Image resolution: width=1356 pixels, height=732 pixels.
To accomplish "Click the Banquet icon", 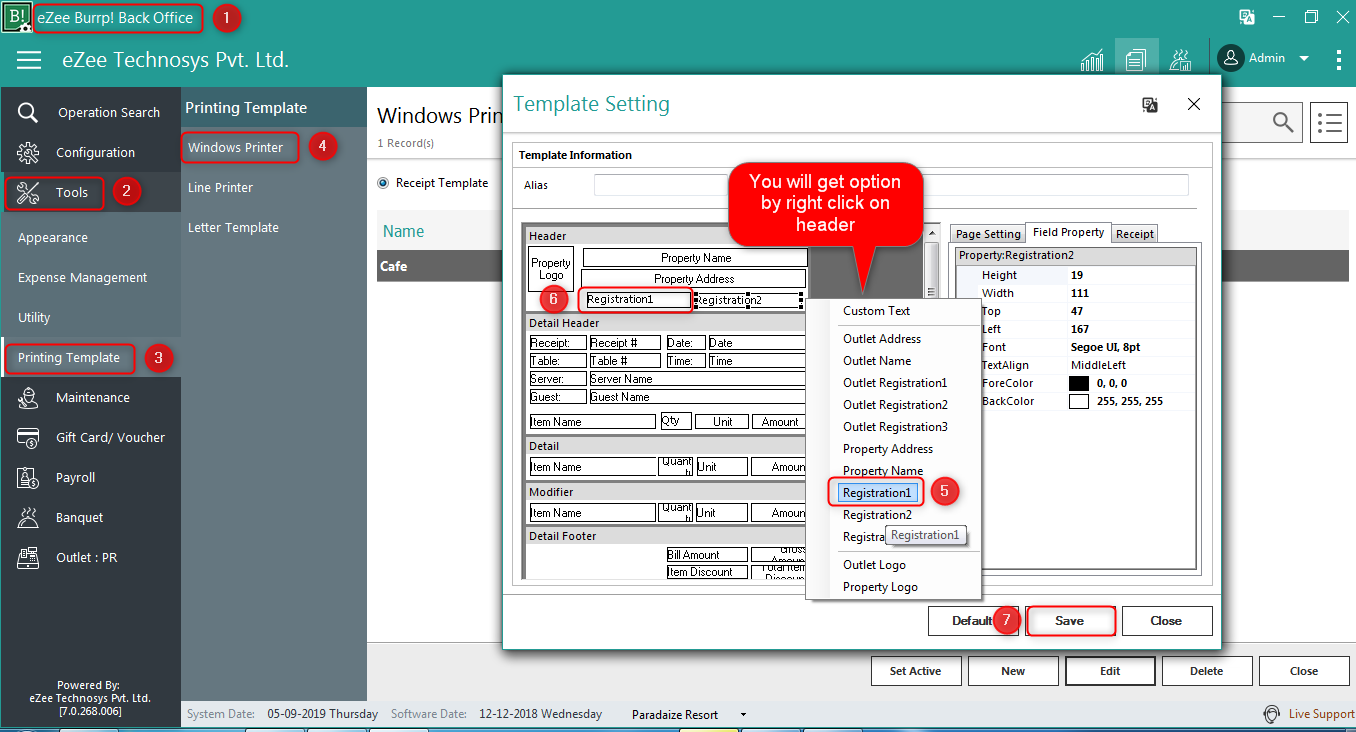I will coord(28,517).
